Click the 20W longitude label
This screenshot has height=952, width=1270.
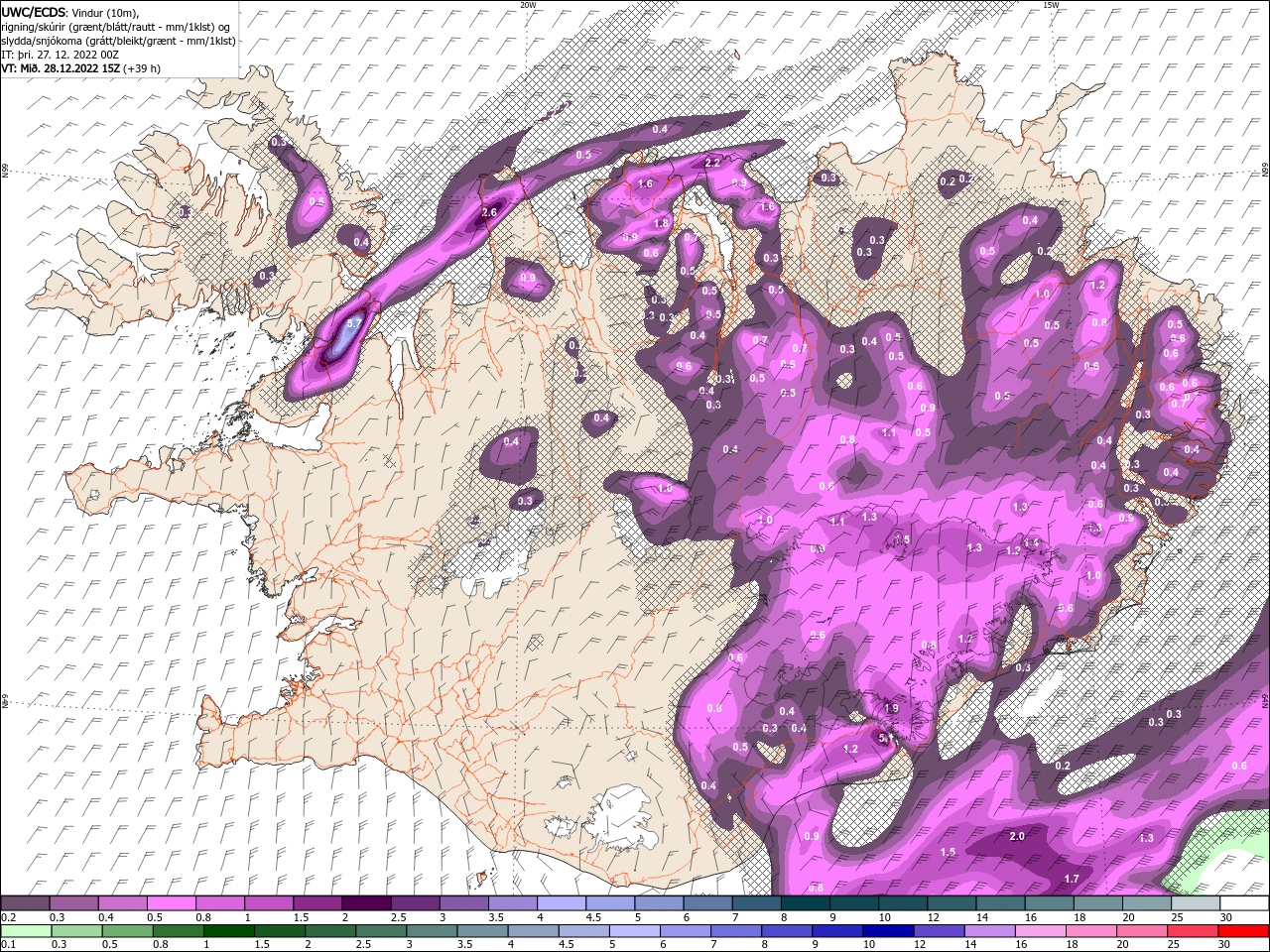pyautogui.click(x=528, y=5)
